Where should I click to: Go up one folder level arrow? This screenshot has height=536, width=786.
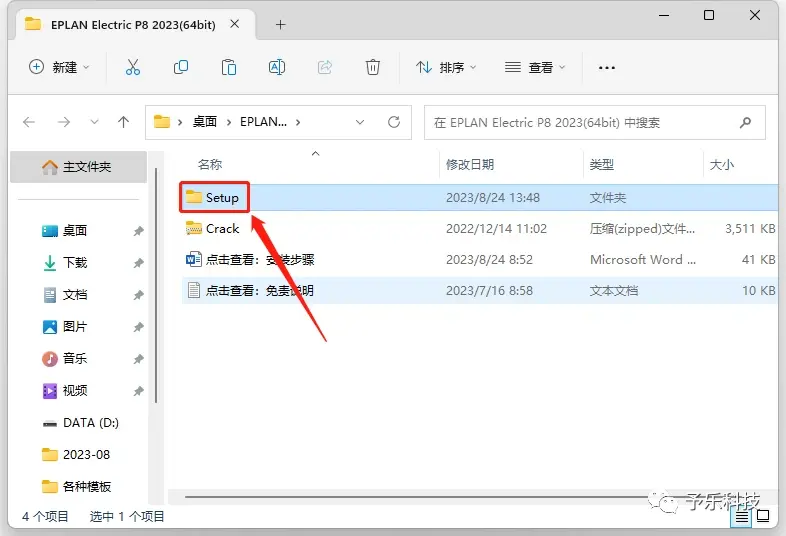pyautogui.click(x=123, y=122)
